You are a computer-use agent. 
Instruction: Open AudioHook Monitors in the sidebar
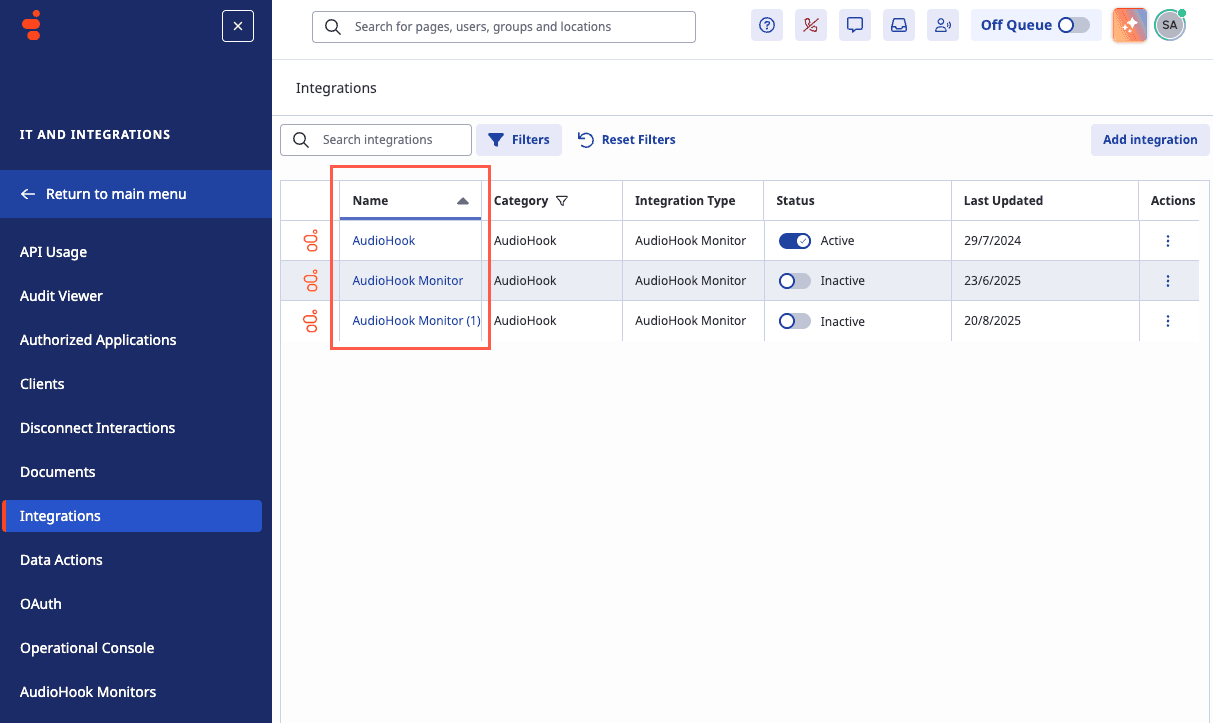point(88,692)
